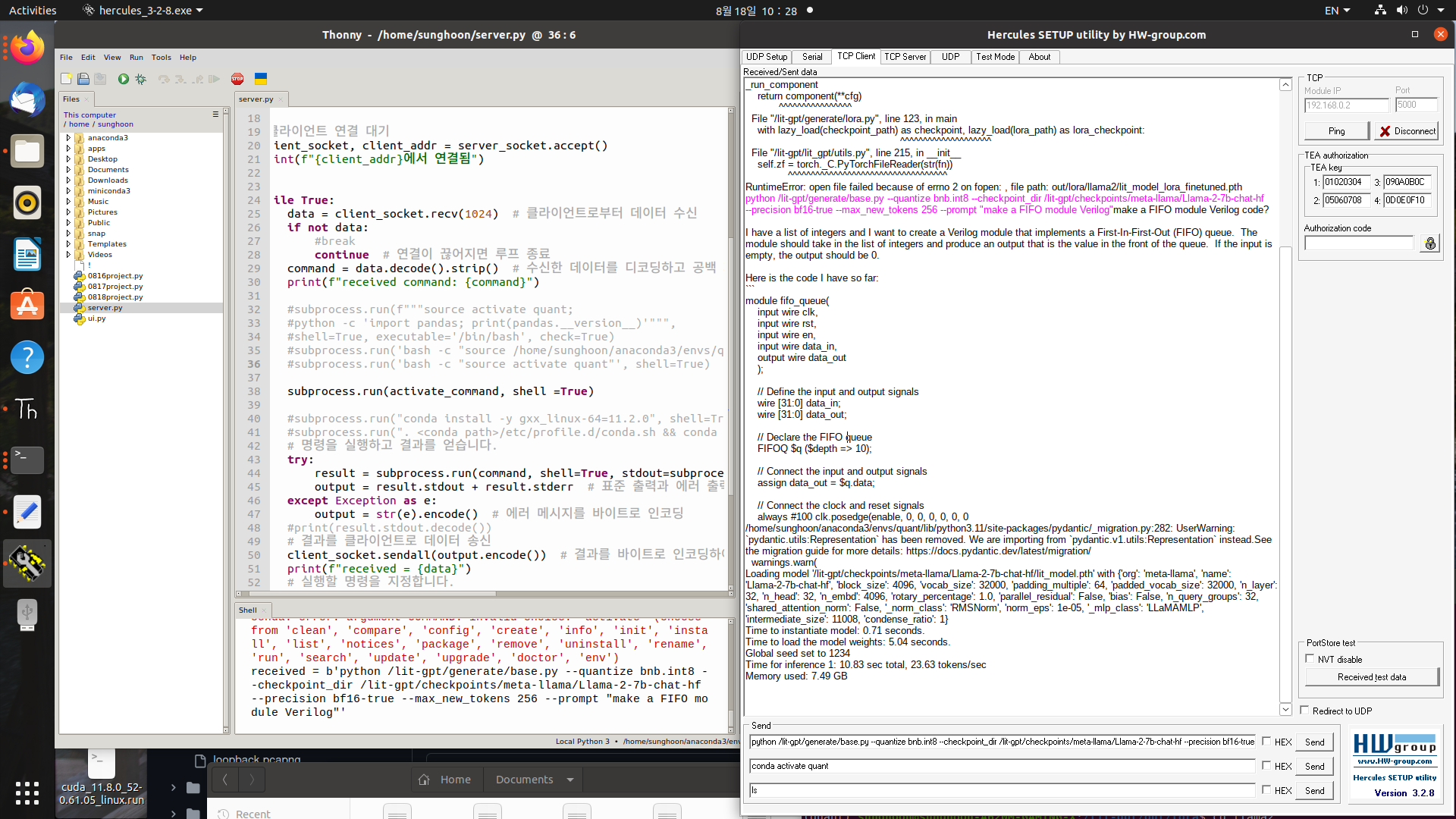Expand the Documents folder in Files
Screen dimensions: 1456x819
(x=68, y=170)
